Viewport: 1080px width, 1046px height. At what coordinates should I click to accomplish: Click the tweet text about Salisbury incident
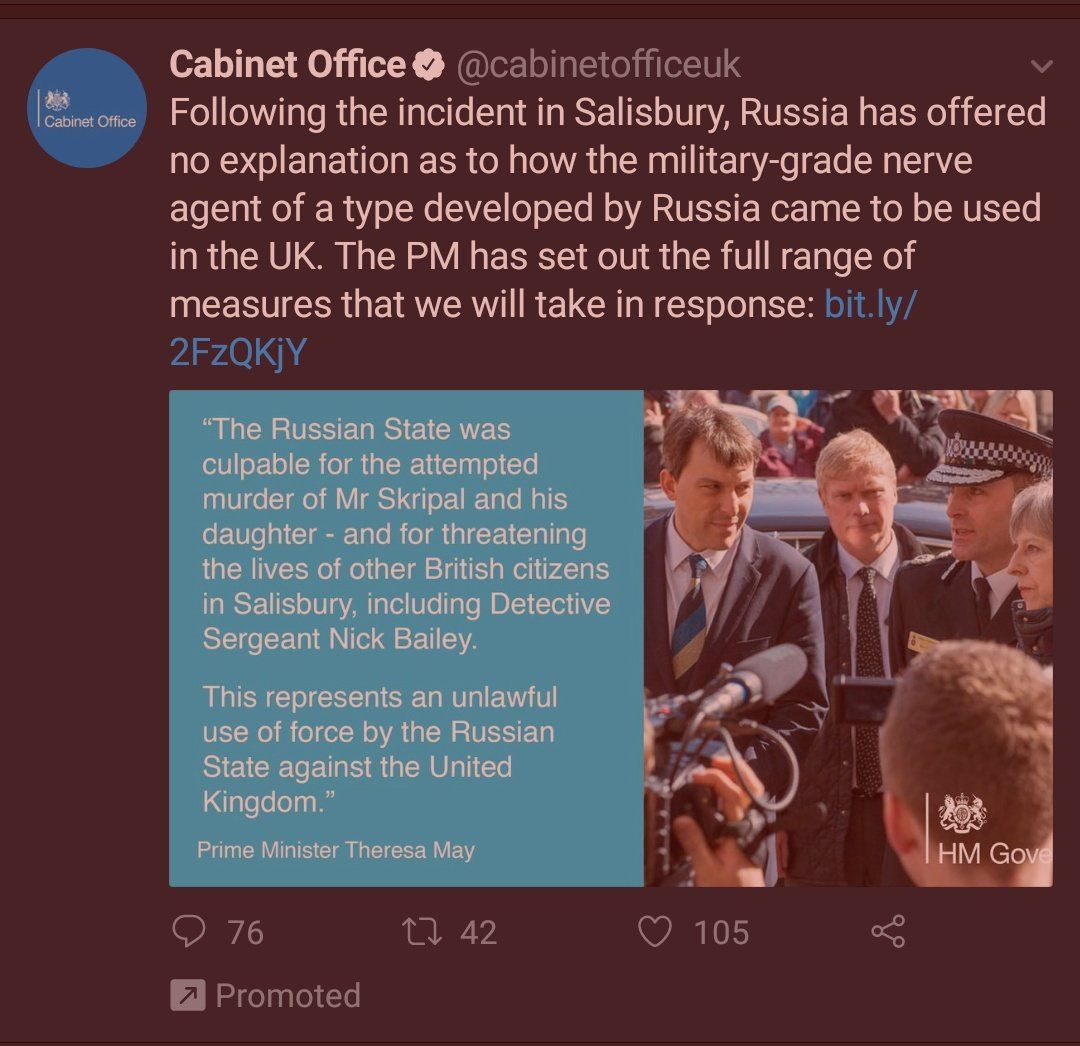608,232
